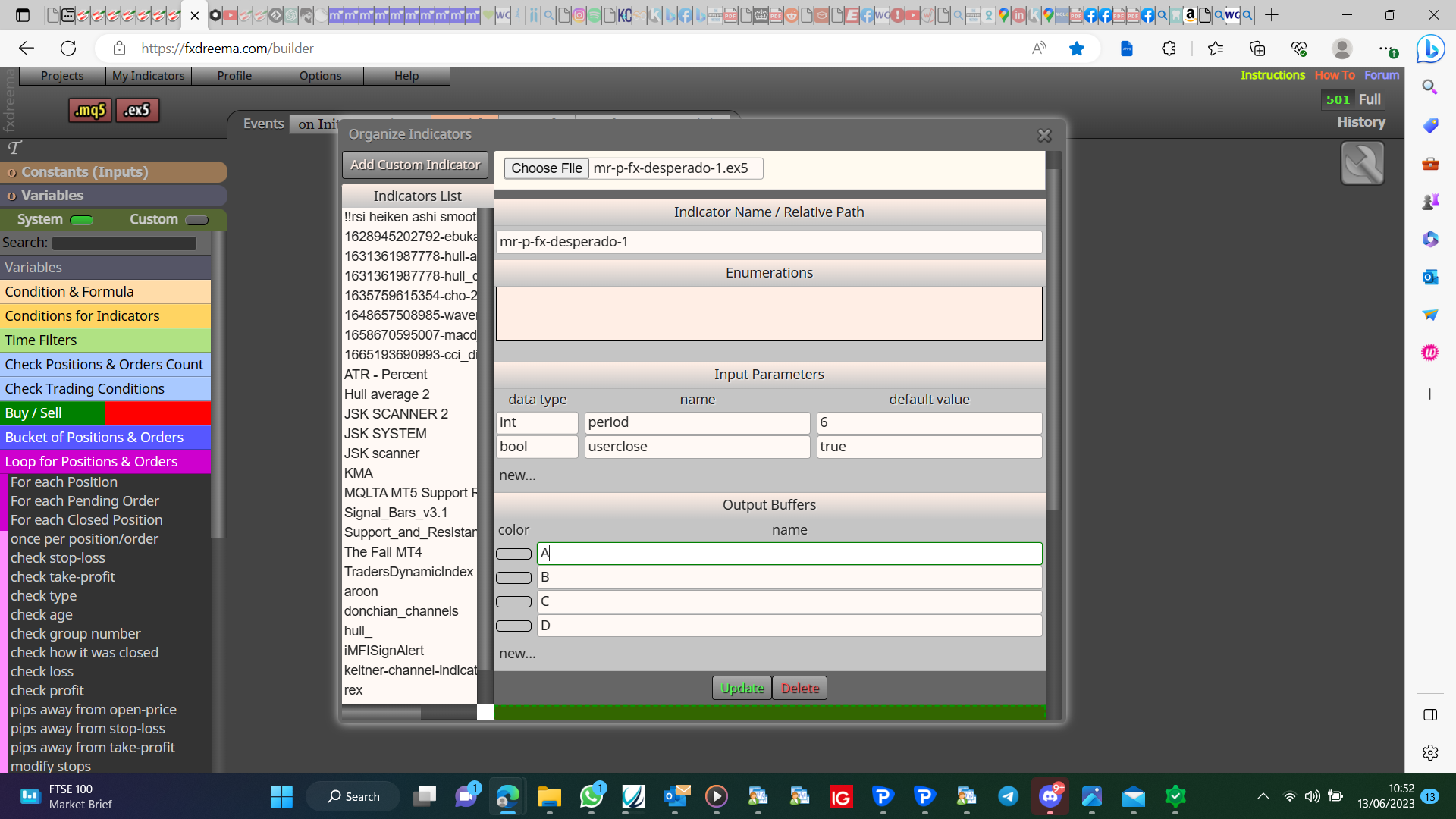Open the Forum link
The width and height of the screenshot is (1456, 819).
pyautogui.click(x=1382, y=75)
